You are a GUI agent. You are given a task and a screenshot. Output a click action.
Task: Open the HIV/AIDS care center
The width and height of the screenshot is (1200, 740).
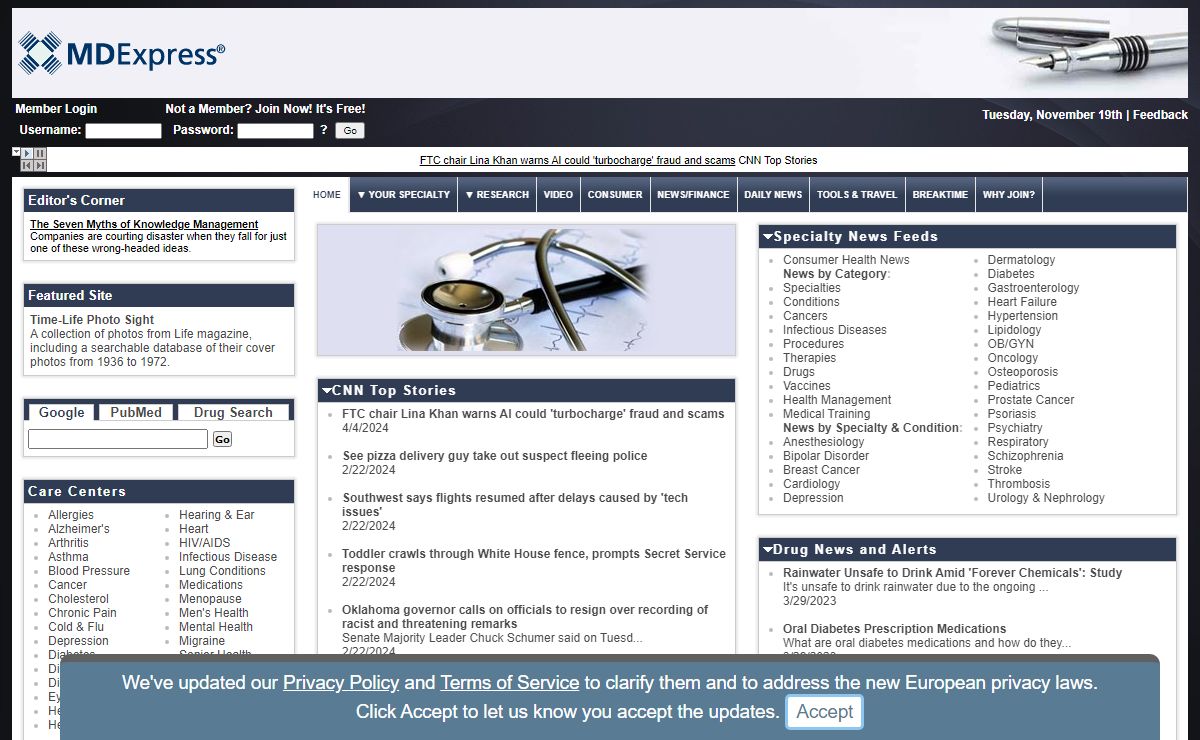[x=205, y=543]
